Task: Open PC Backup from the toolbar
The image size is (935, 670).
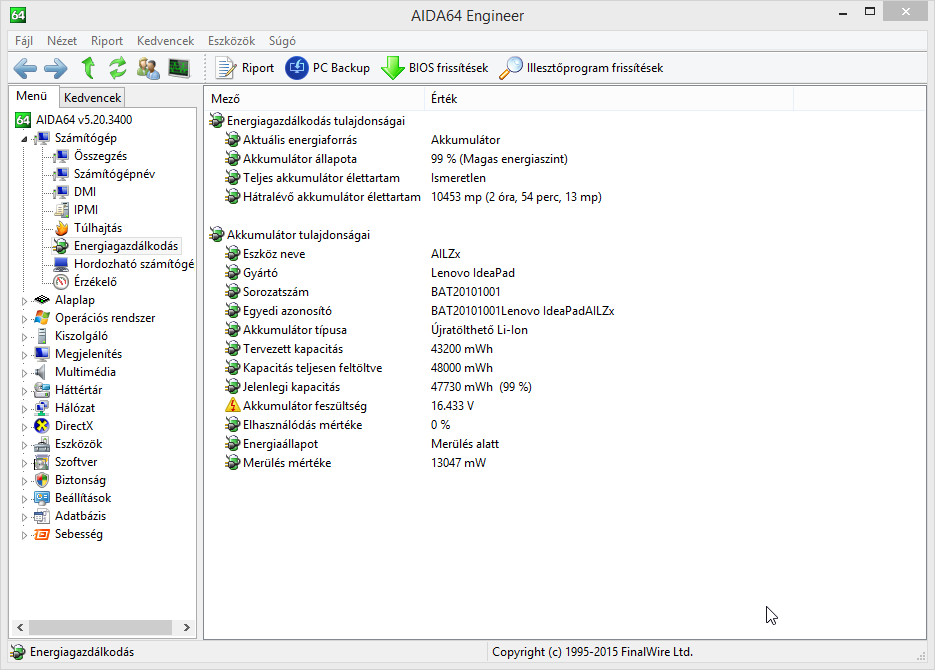Action: pos(328,68)
